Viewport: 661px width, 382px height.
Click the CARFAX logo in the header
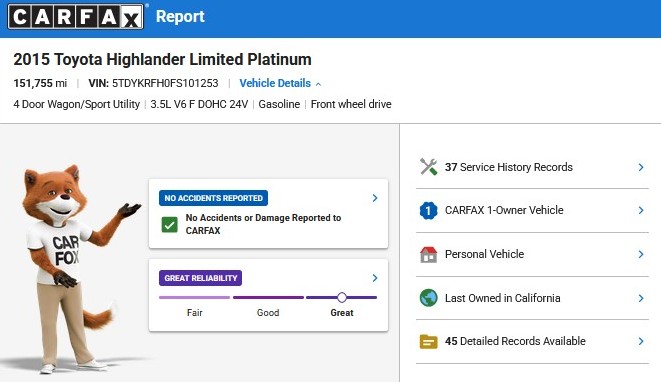pyautogui.click(x=76, y=17)
